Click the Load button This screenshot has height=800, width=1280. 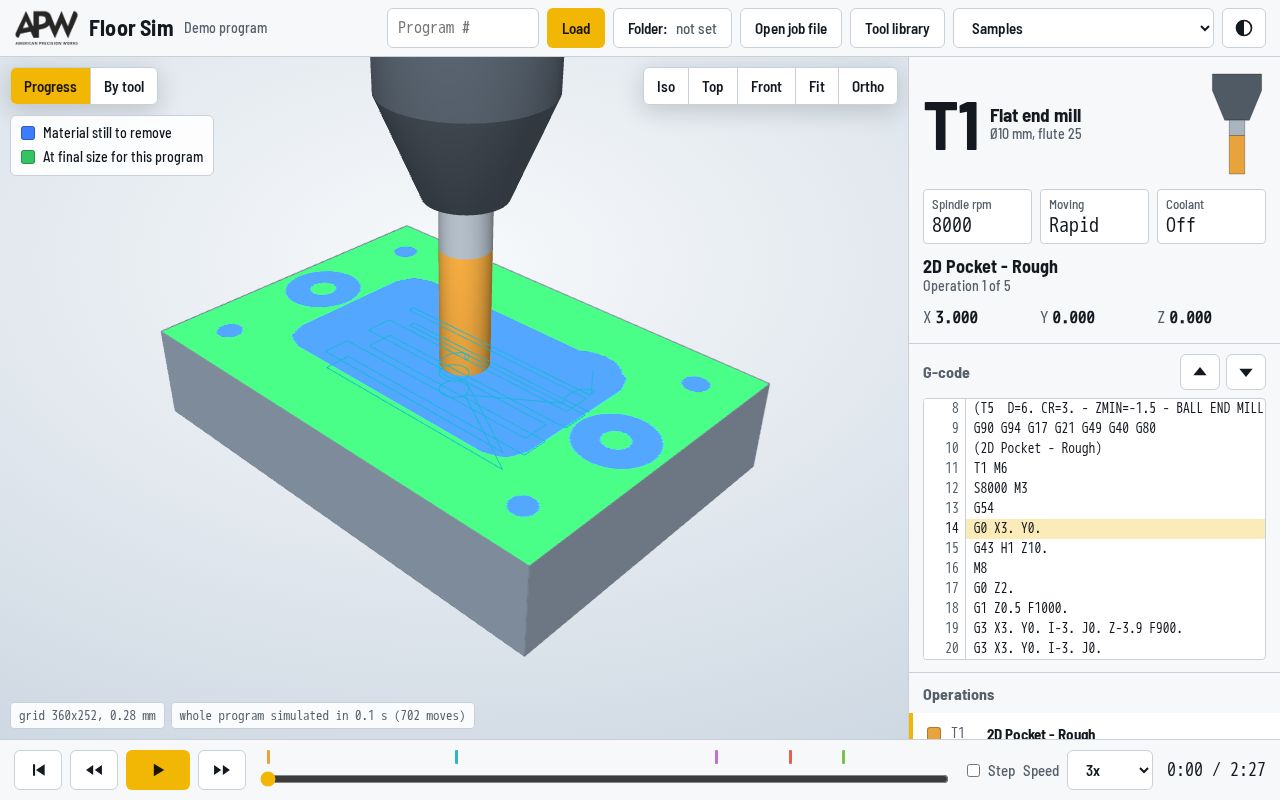click(576, 28)
